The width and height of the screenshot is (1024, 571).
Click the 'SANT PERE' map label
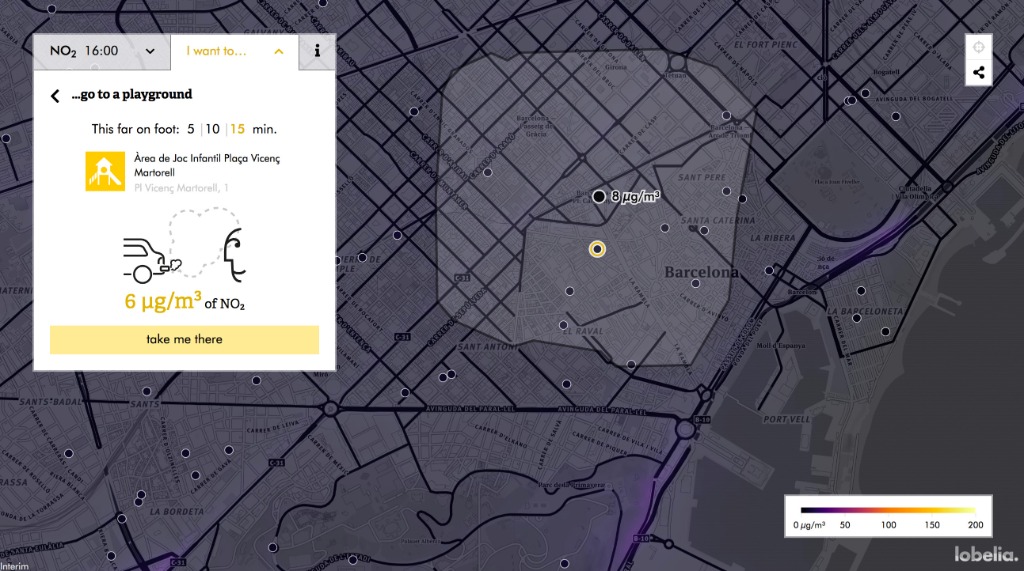(x=702, y=177)
